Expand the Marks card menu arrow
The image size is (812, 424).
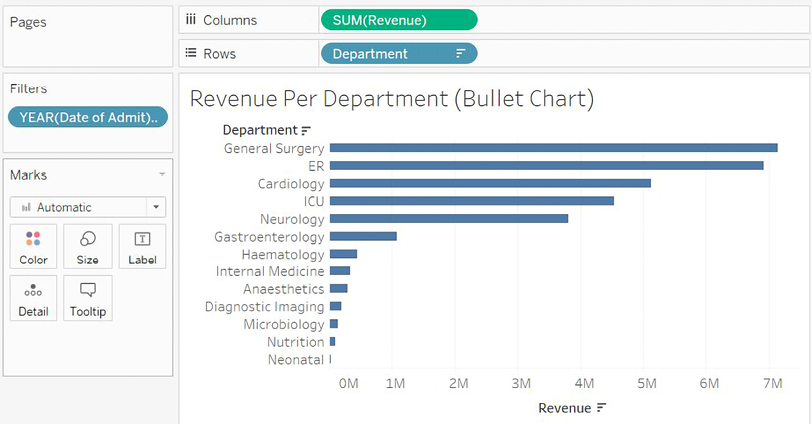tap(162, 175)
